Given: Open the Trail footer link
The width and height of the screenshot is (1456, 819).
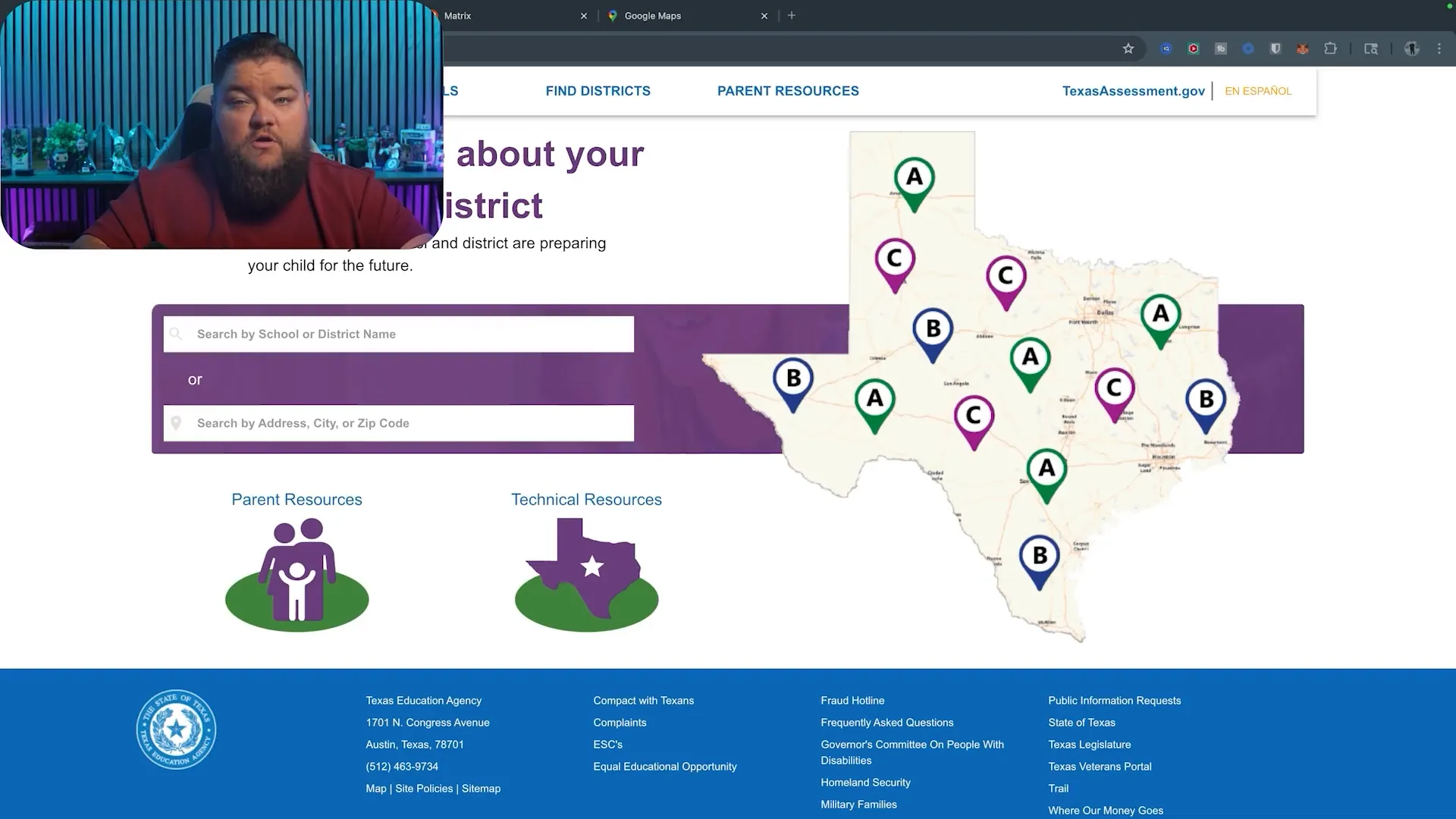Looking at the screenshot, I should 1058,789.
